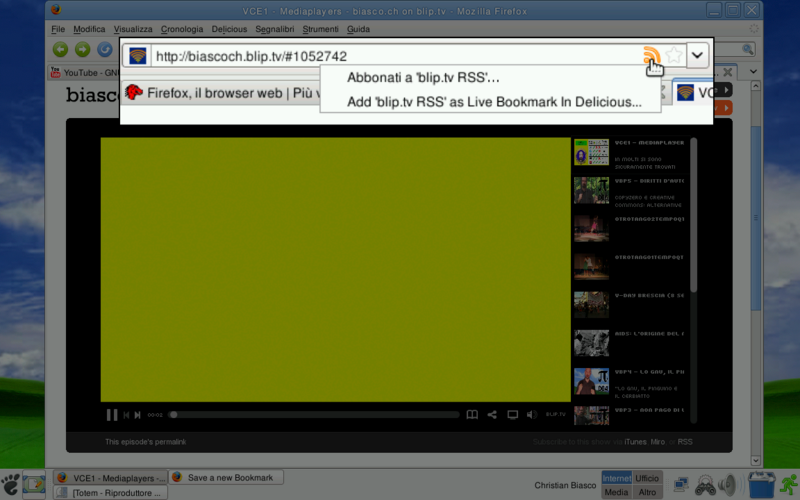Screen dimensions: 800x500
Task: Open the tab list dropdown arrow
Action: 754,71
